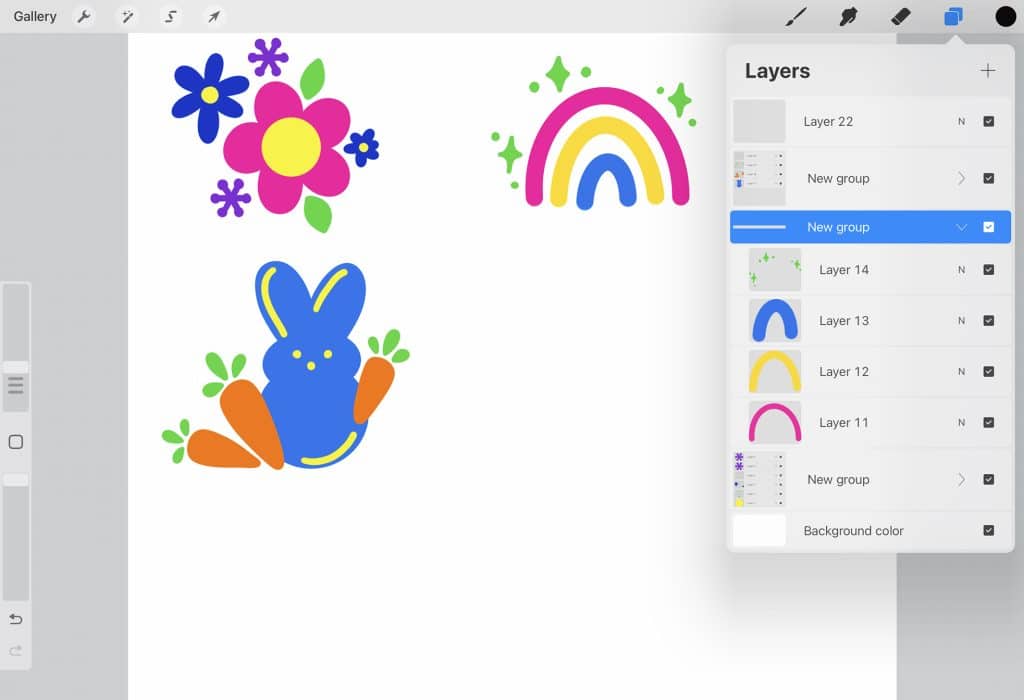Select the 'Background color' label

point(854,531)
